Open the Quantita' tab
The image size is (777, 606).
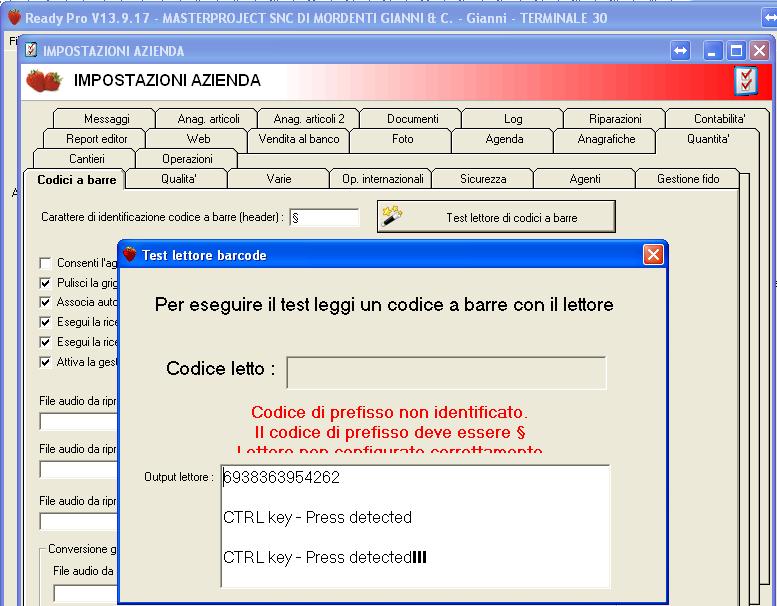click(x=708, y=139)
